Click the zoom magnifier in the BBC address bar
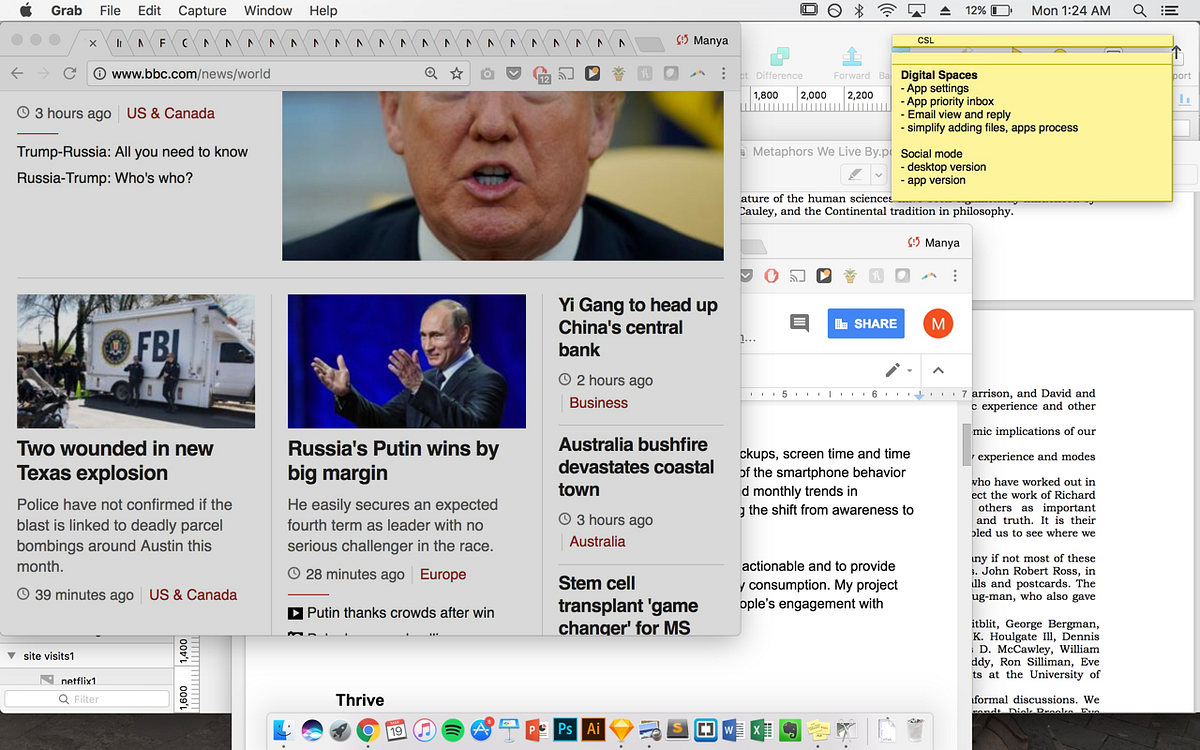Screen dimensions: 1200x750 (431, 74)
